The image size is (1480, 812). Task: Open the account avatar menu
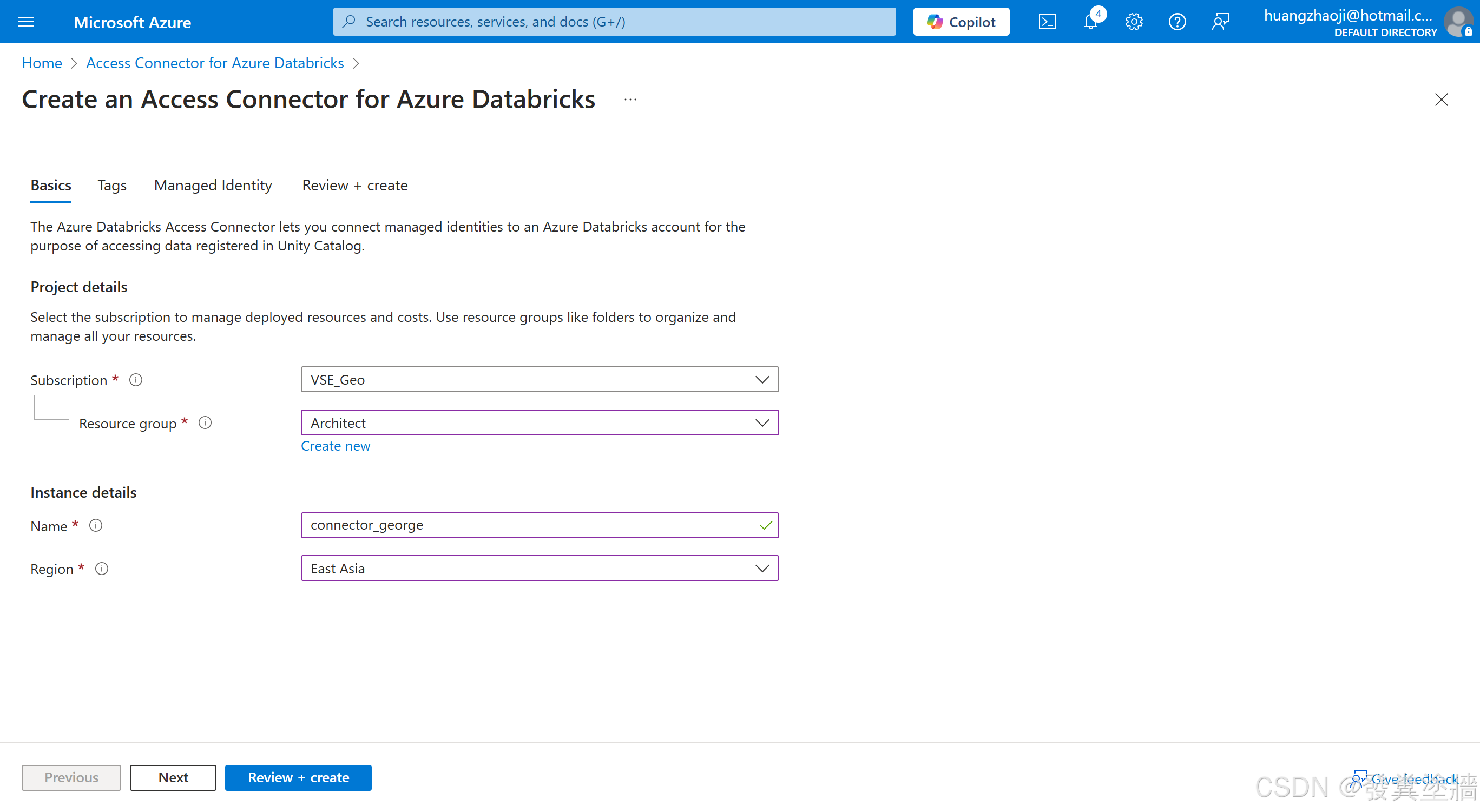click(x=1458, y=22)
